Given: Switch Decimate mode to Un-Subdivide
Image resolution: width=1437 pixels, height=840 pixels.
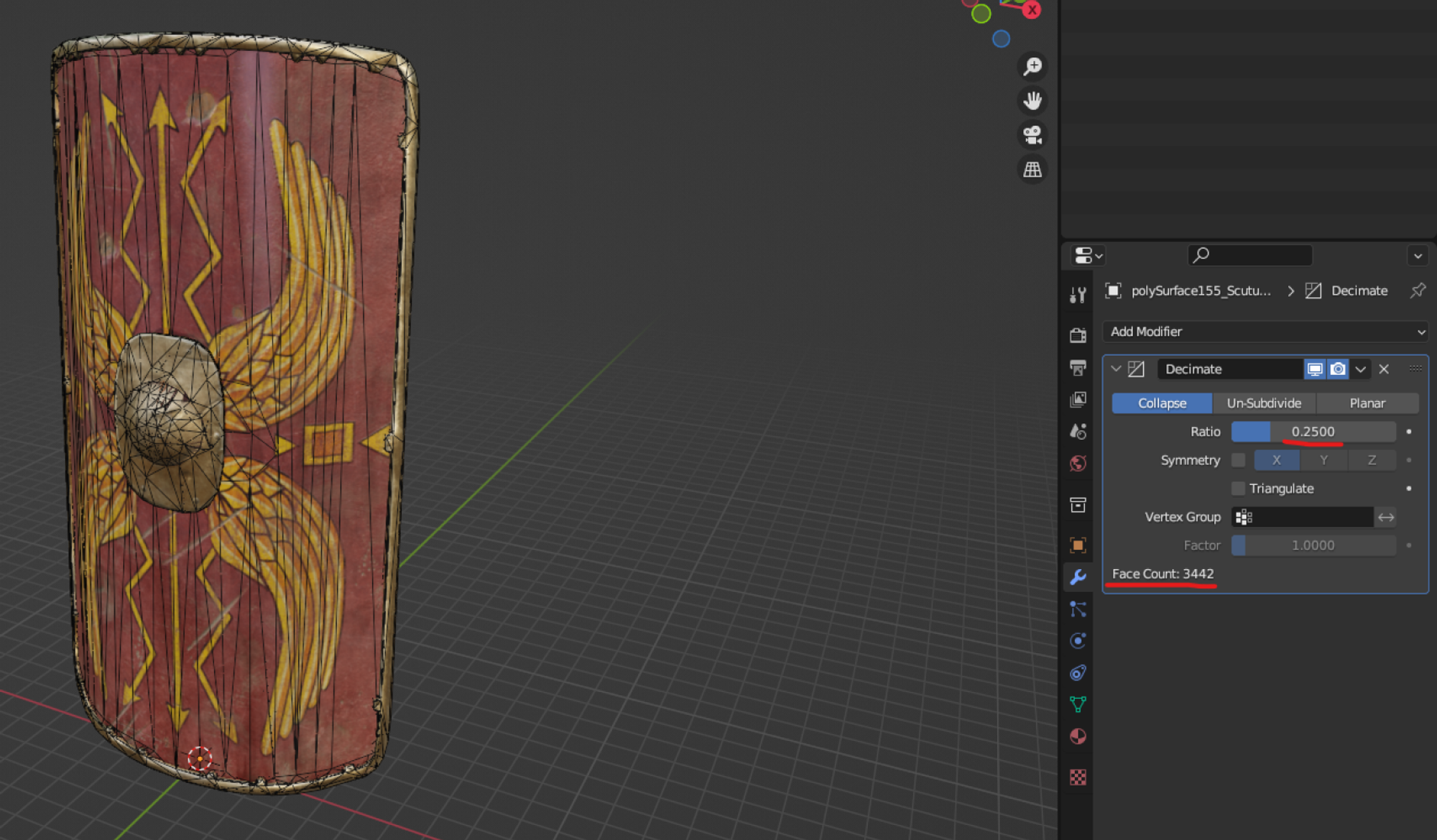Looking at the screenshot, I should (x=1264, y=403).
